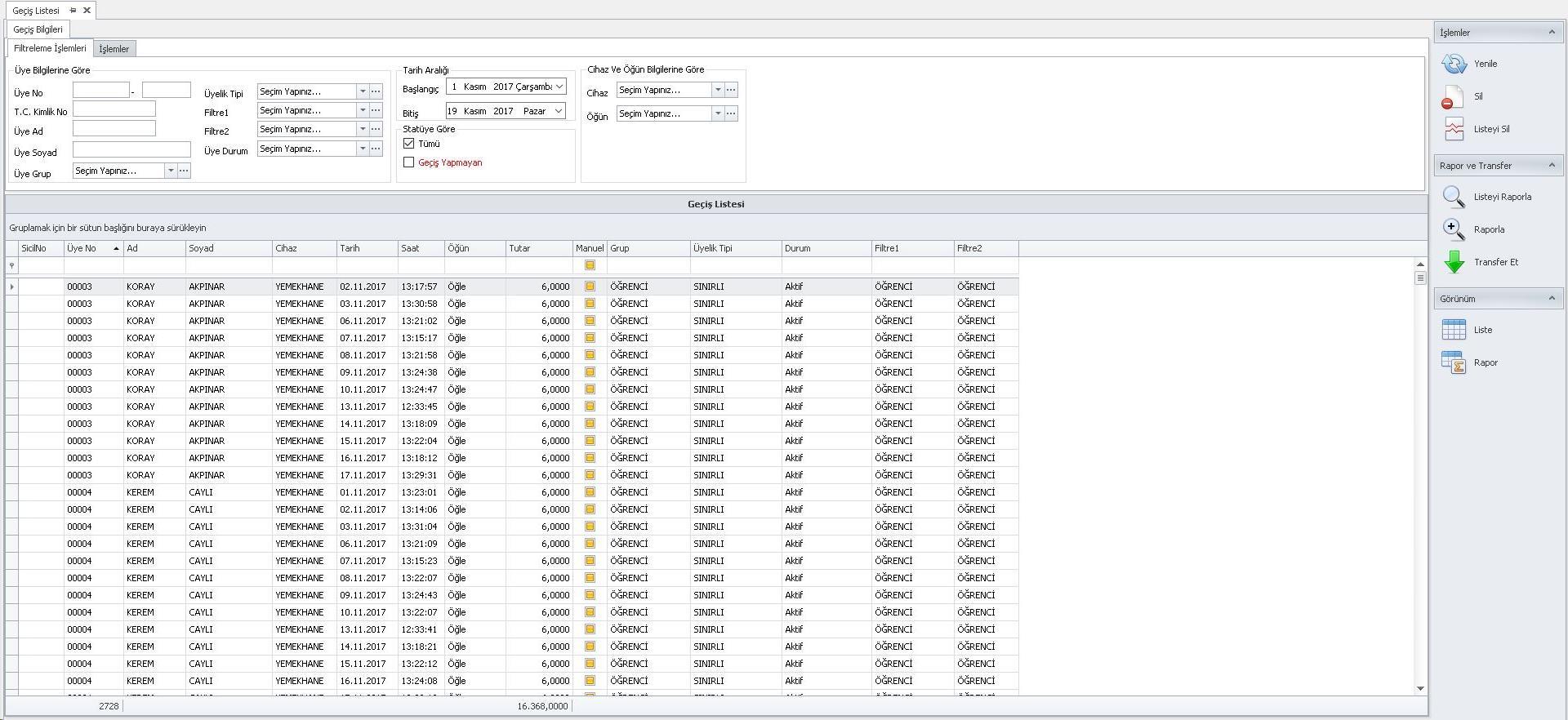Click the Raporla zoom icon

tap(1454, 229)
